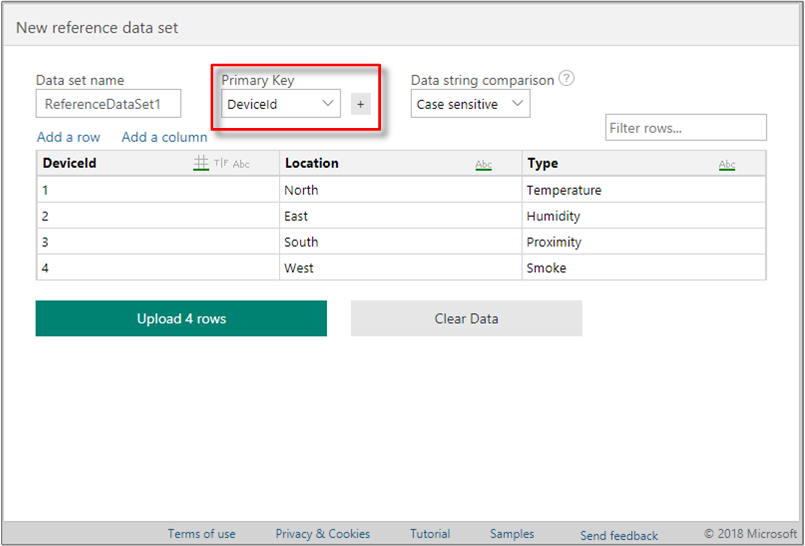805x546 pixels.
Task: Click the Send feedback link
Action: click(x=619, y=535)
